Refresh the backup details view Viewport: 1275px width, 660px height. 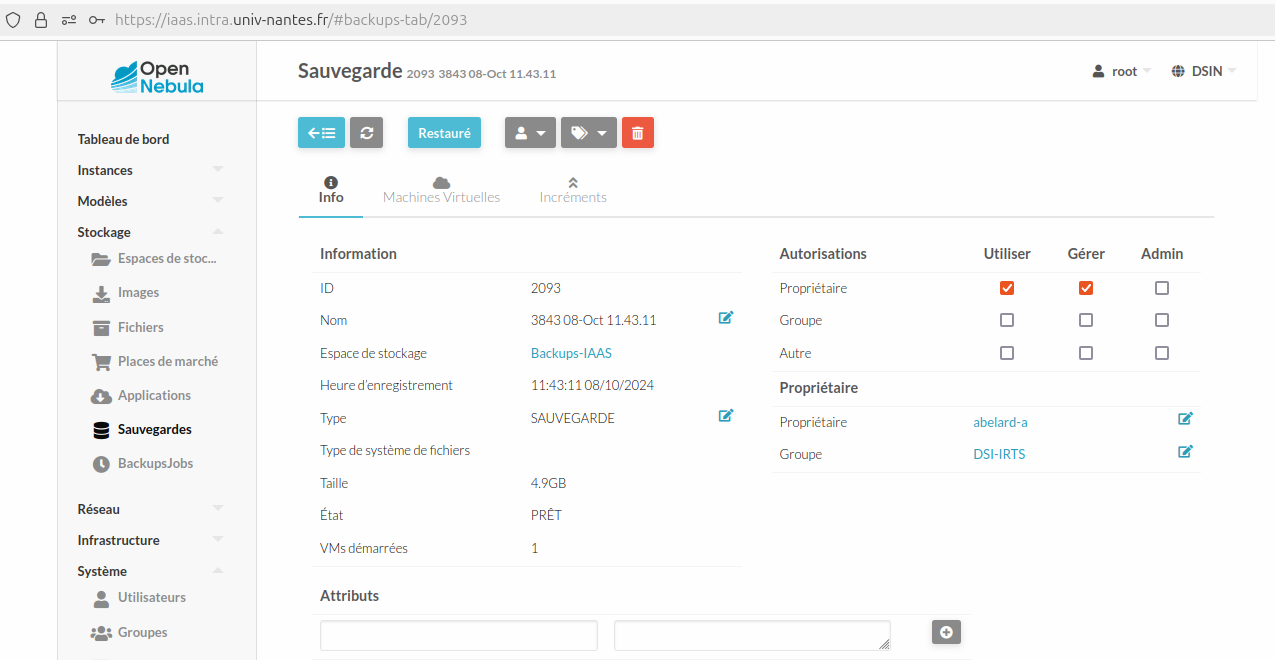366,132
